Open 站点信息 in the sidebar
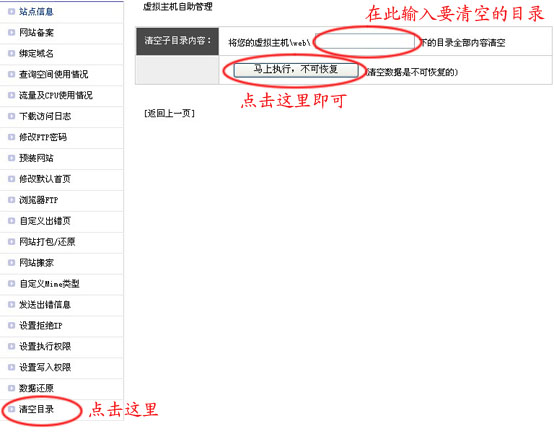 point(36,12)
